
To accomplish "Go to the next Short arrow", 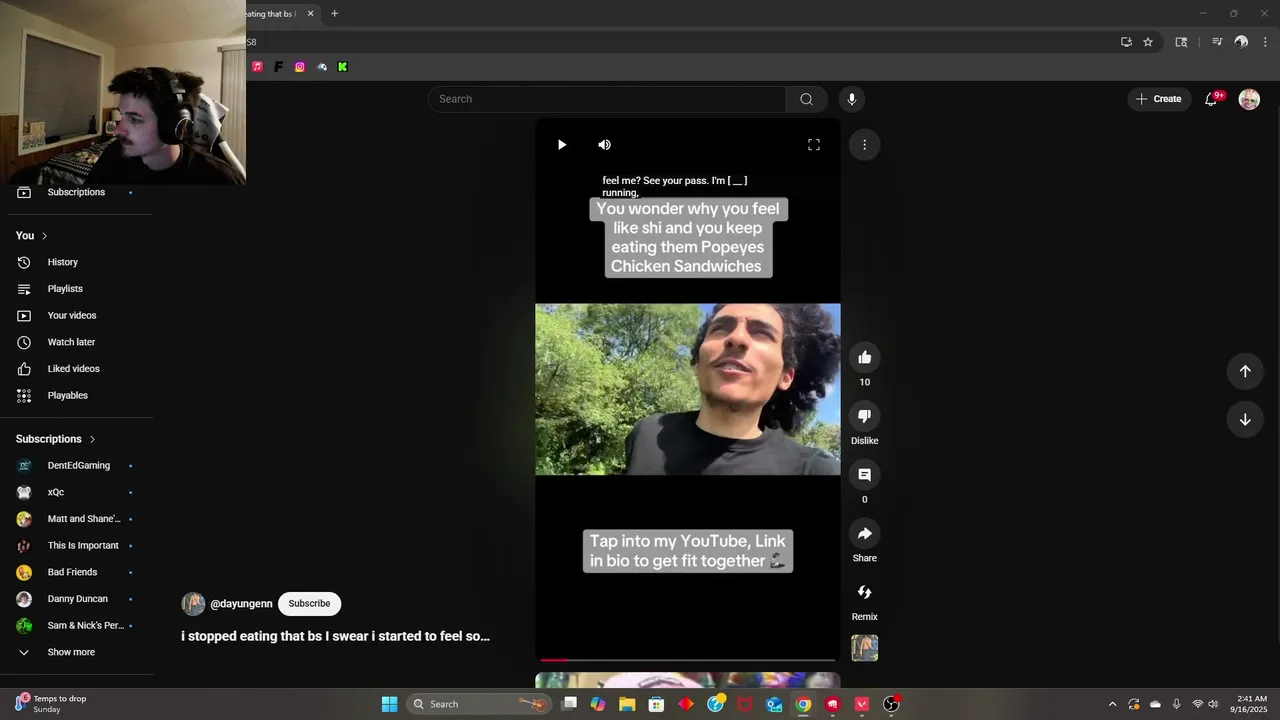I will point(1245,419).
